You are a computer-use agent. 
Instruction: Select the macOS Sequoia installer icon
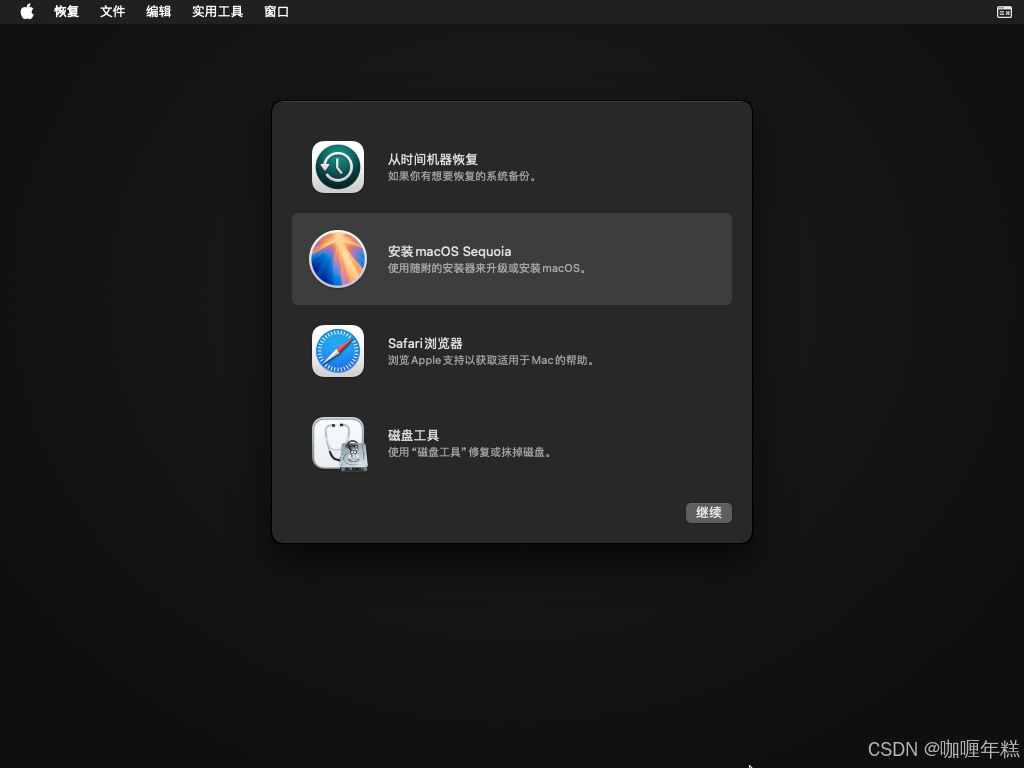click(338, 259)
